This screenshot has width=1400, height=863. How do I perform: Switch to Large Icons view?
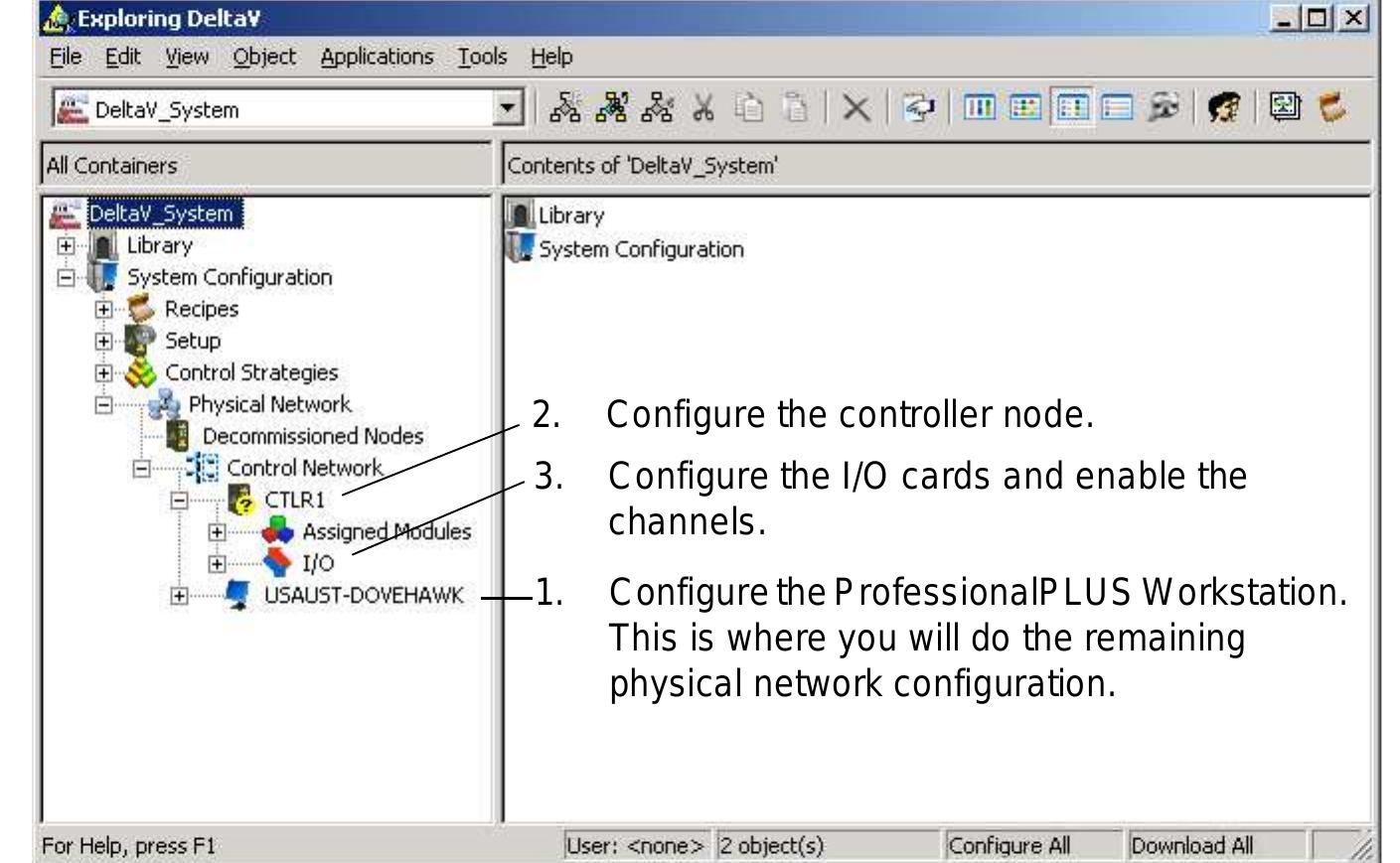[x=980, y=107]
